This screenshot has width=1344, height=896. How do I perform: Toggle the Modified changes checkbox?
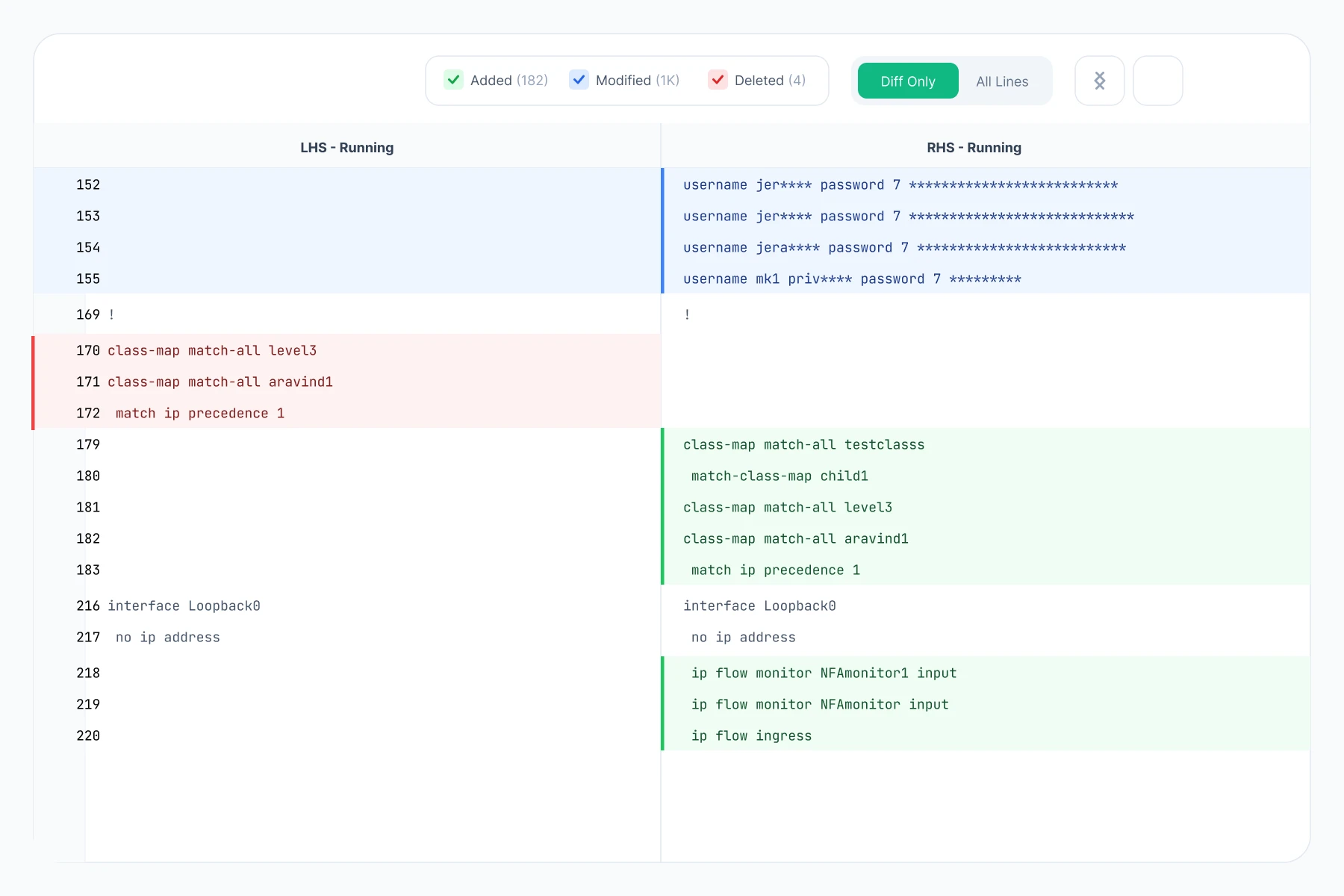pyautogui.click(x=579, y=80)
